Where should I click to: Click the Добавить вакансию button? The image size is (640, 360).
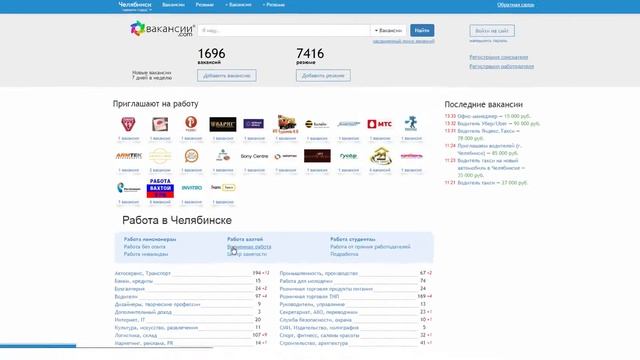pos(227,76)
